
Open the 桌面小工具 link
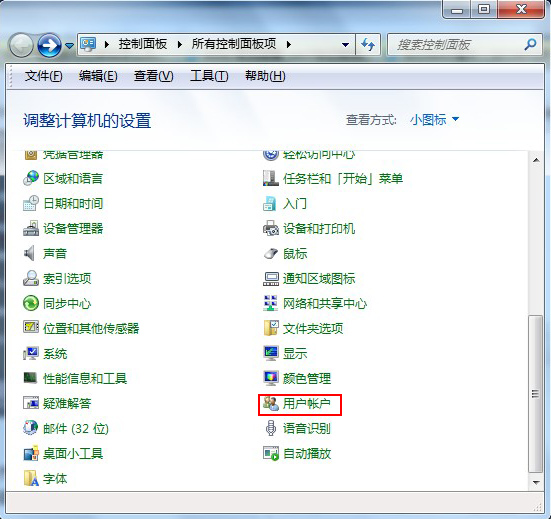pyautogui.click(x=73, y=453)
